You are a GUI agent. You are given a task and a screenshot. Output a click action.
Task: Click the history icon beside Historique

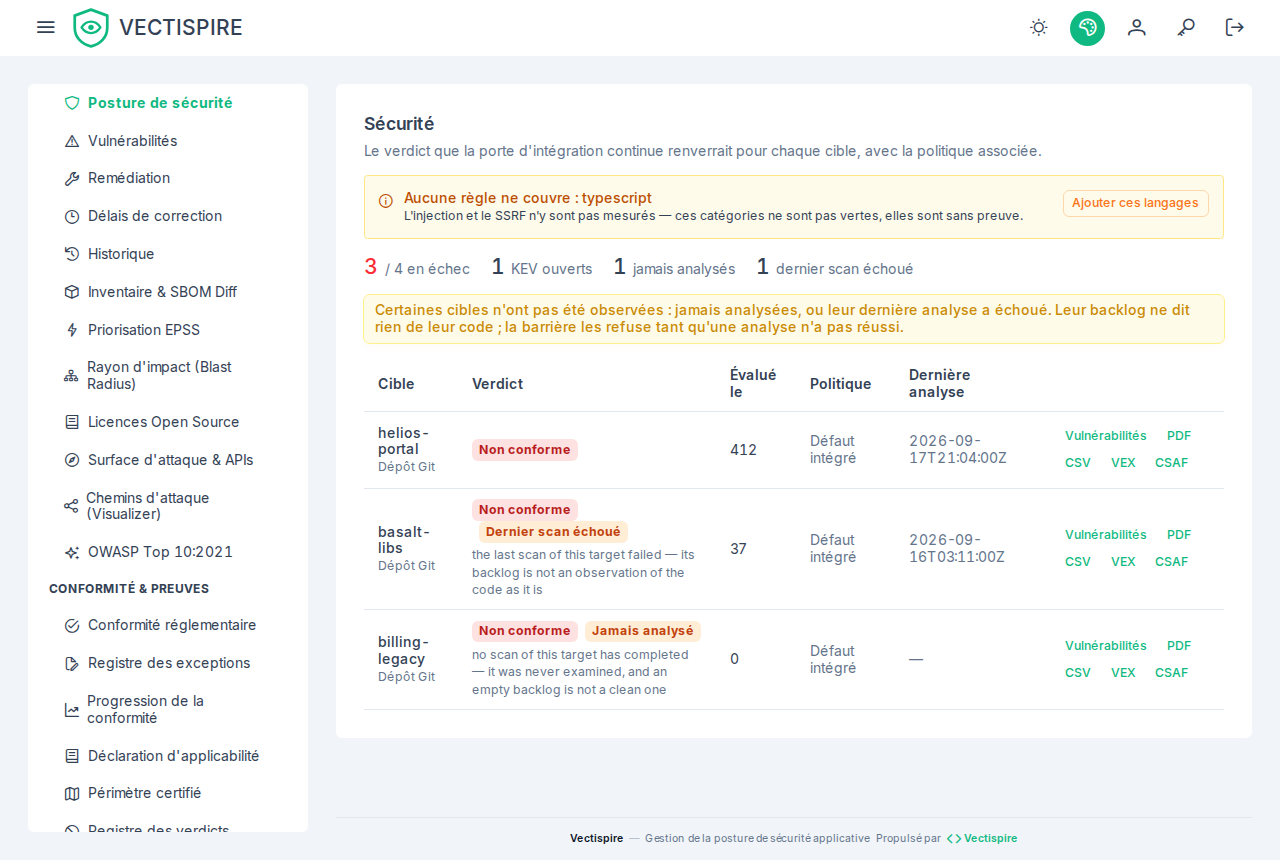72,254
